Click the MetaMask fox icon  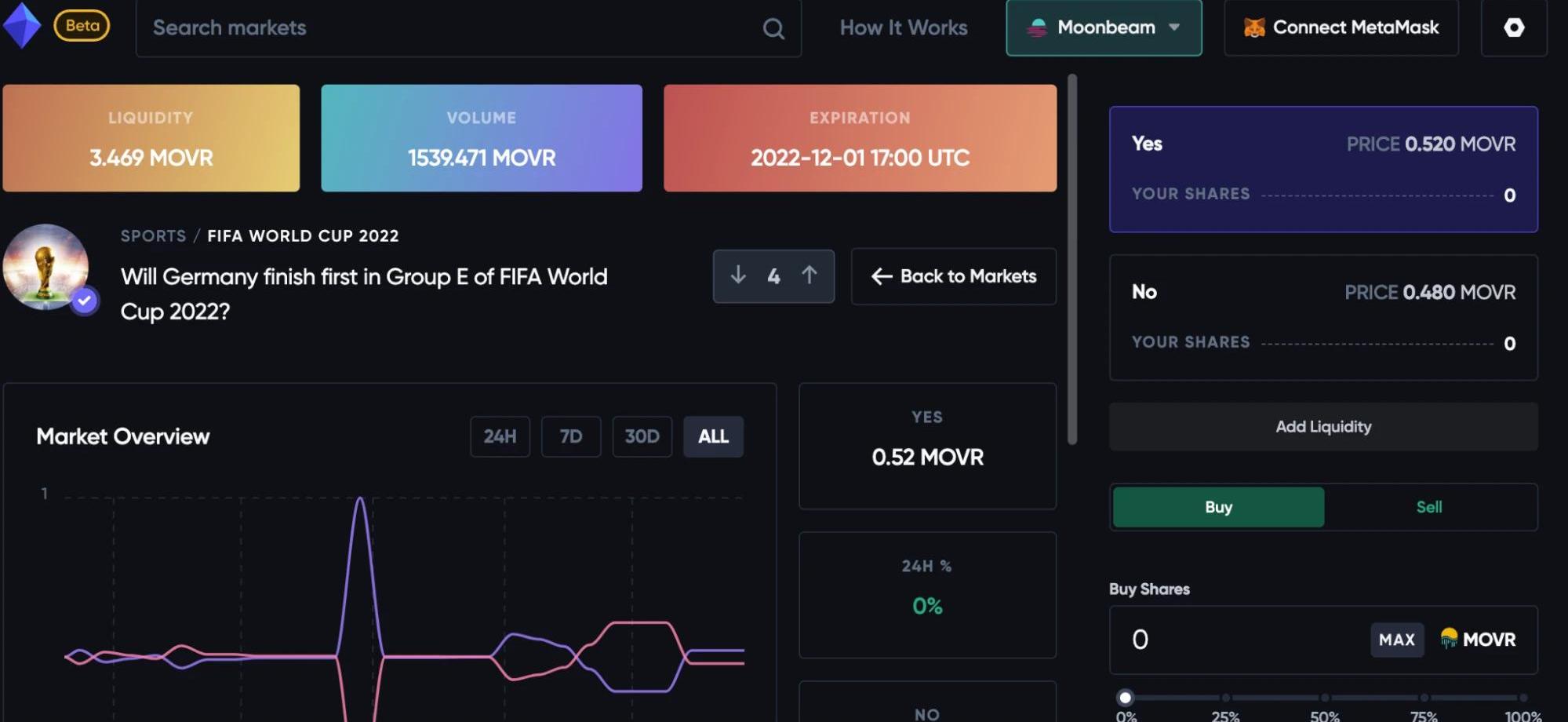tap(1253, 27)
